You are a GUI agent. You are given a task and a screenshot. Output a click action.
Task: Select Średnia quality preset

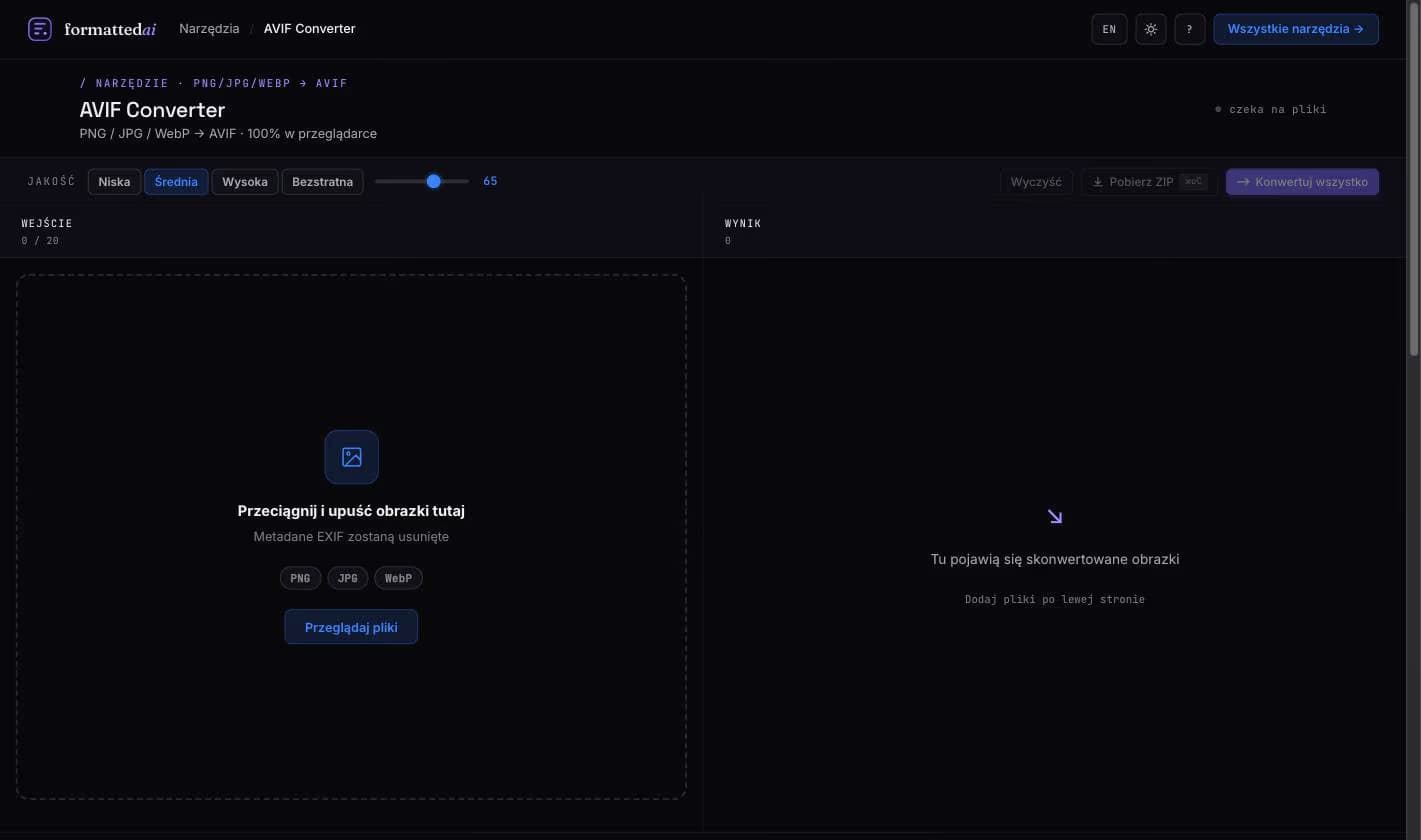point(176,182)
